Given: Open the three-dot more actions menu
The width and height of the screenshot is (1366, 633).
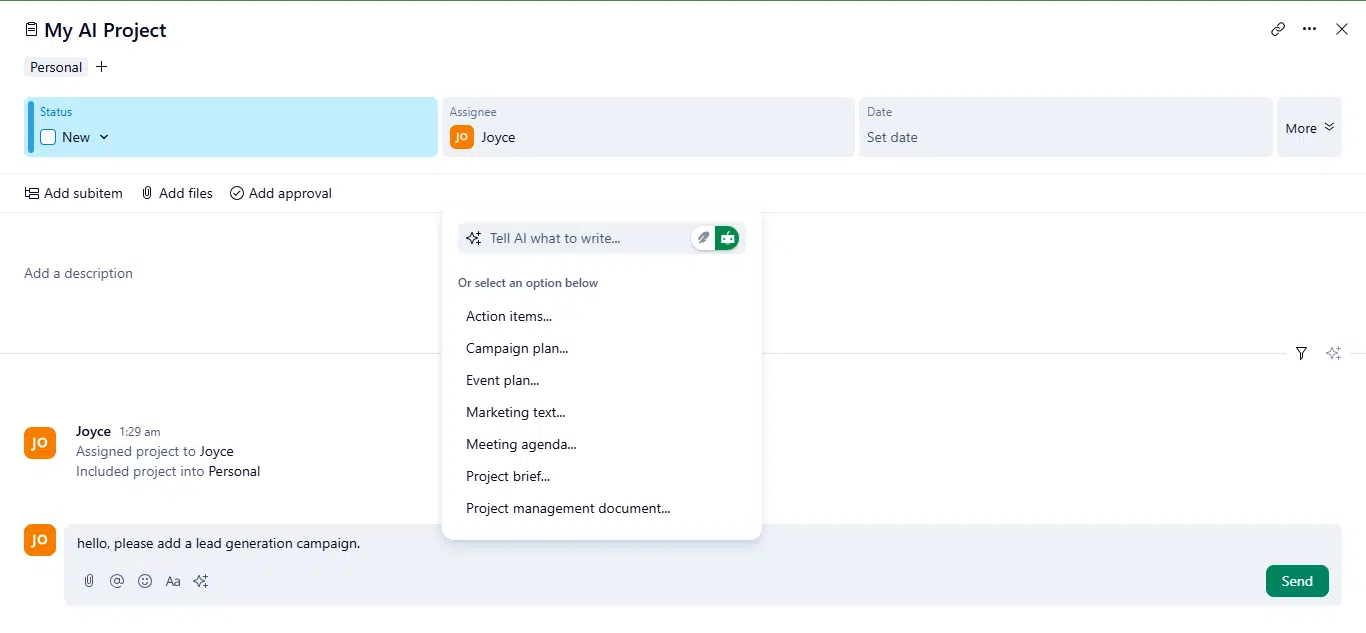Looking at the screenshot, I should pyautogui.click(x=1310, y=29).
